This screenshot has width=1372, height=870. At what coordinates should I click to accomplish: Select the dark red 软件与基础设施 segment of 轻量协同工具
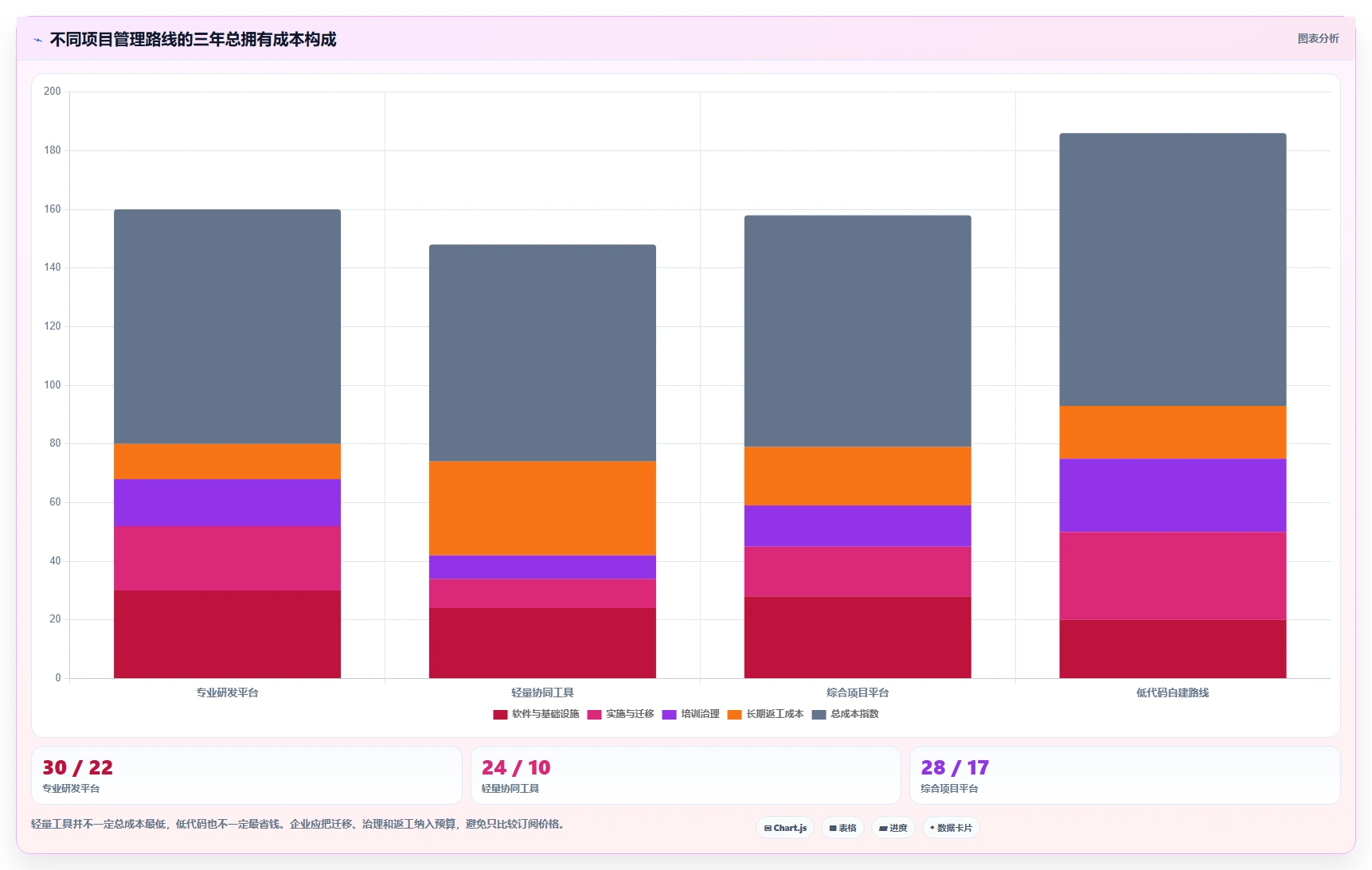tap(542, 643)
